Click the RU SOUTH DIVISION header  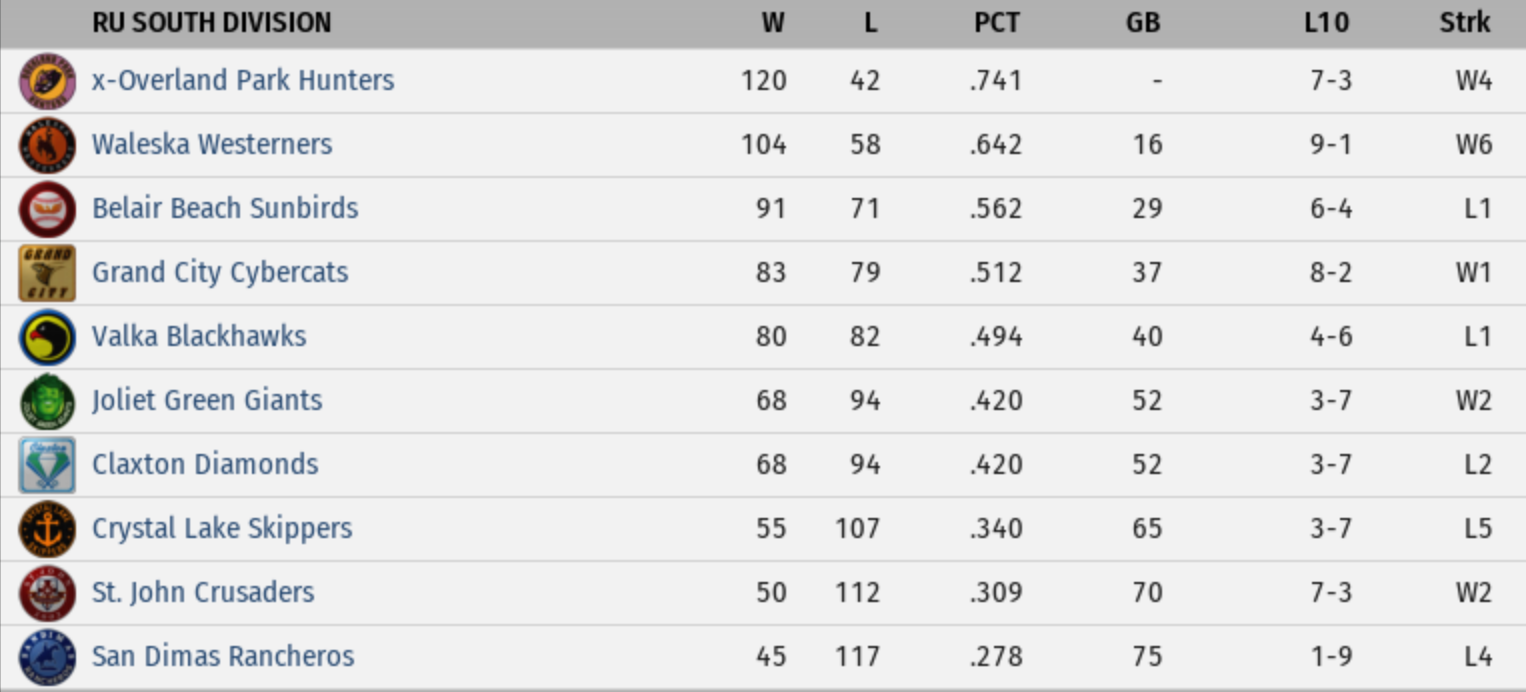click(211, 22)
